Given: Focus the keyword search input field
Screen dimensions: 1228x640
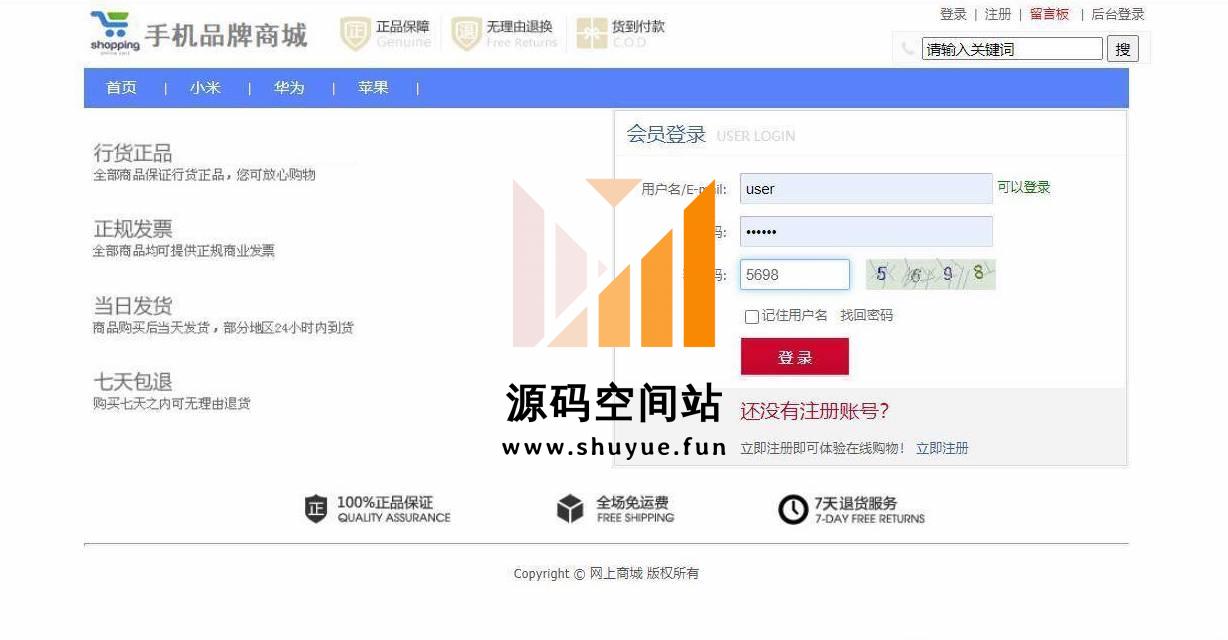Looking at the screenshot, I should [x=1012, y=49].
